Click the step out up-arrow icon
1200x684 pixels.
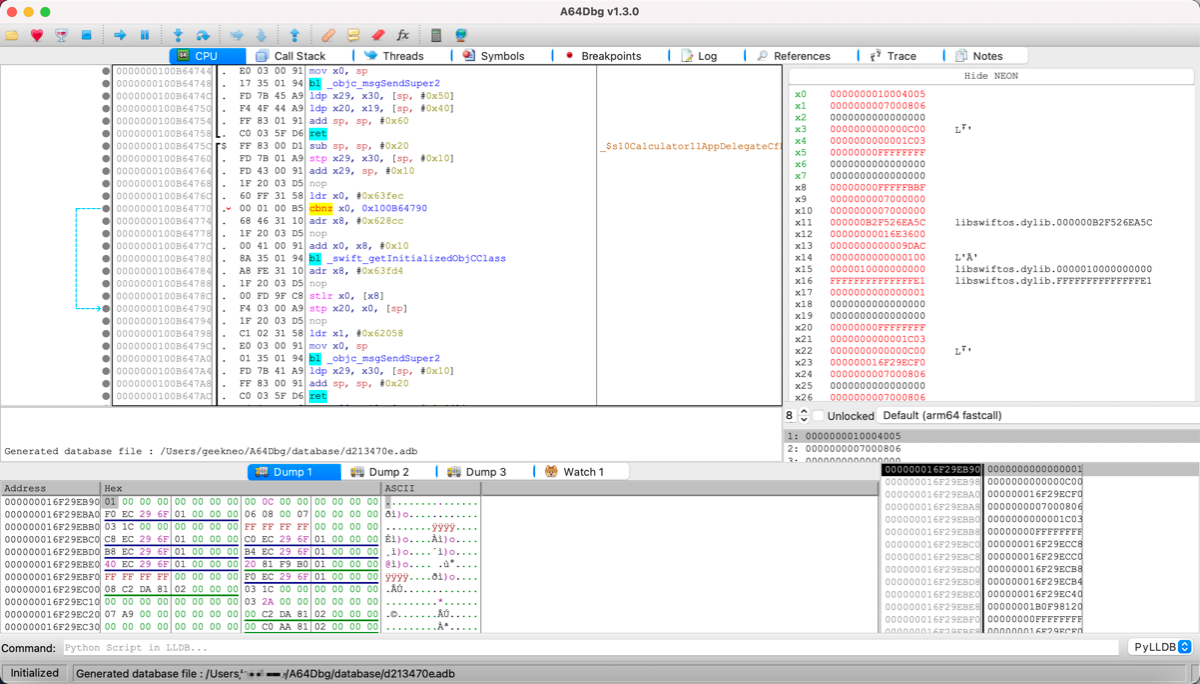tap(295, 35)
